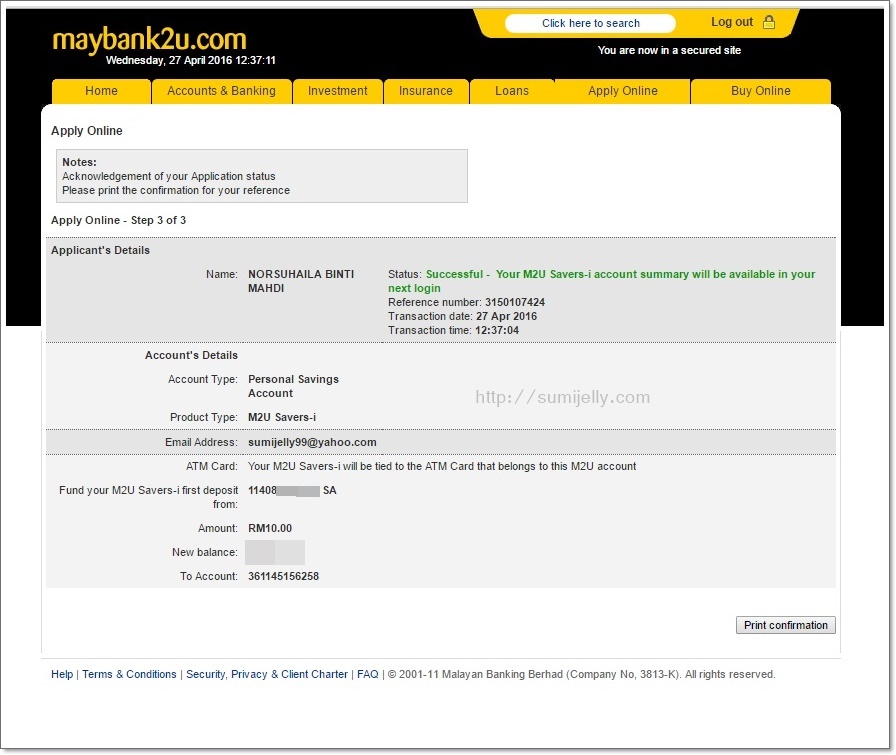Click the green Successful status message
The width and height of the screenshot is (896, 755).
coord(602,281)
